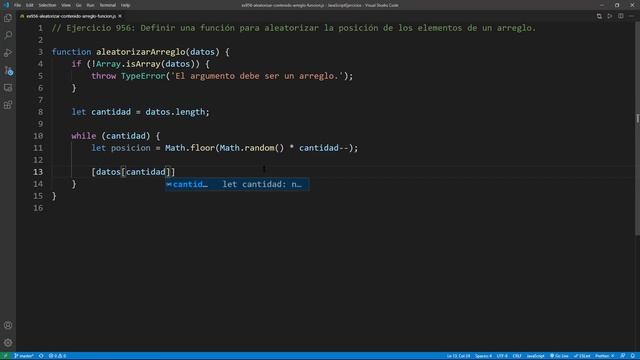Open the Explorer view in activity bar
This screenshot has height=360, width=640.
(8, 18)
